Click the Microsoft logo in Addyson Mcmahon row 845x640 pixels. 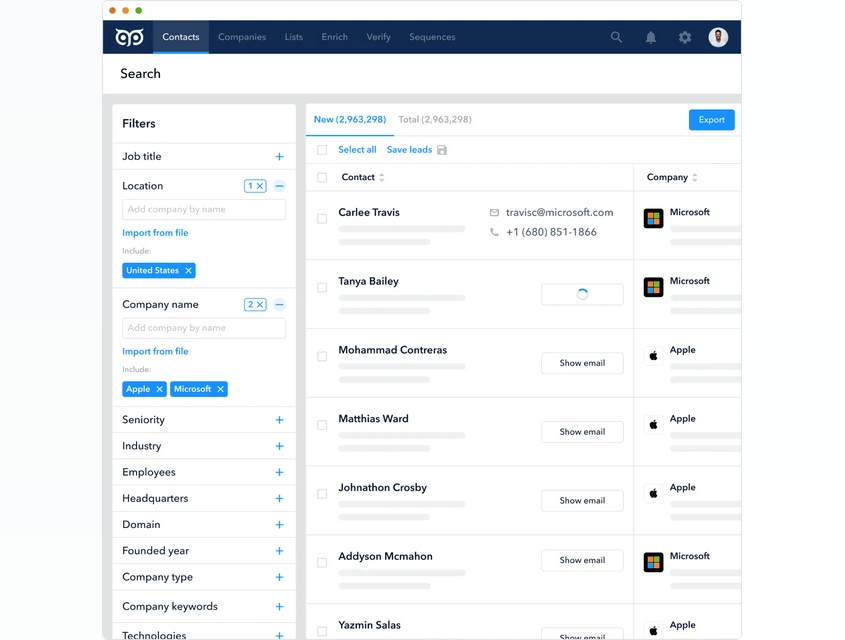coord(653,562)
